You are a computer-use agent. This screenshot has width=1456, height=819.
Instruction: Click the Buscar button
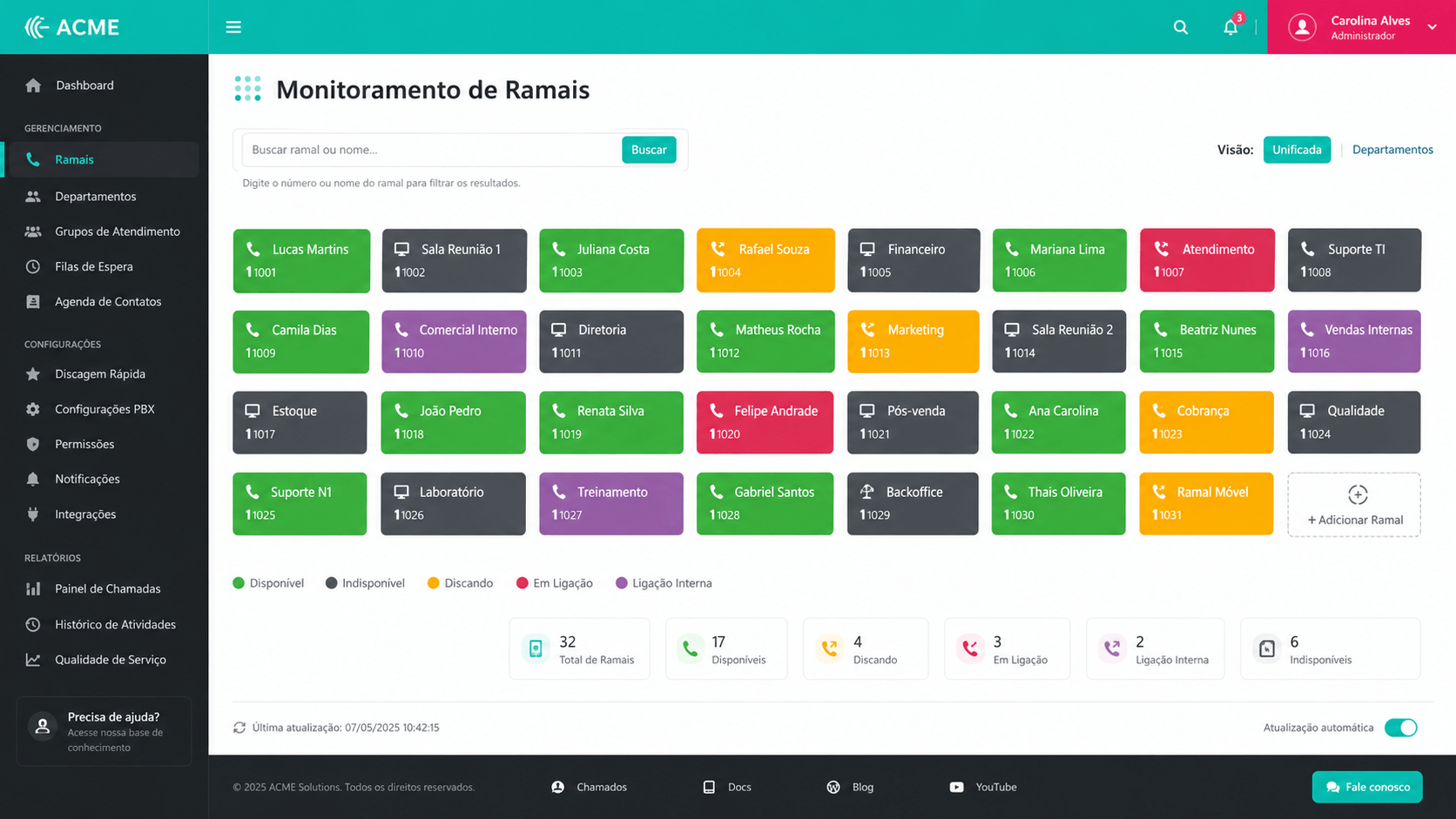(x=649, y=150)
